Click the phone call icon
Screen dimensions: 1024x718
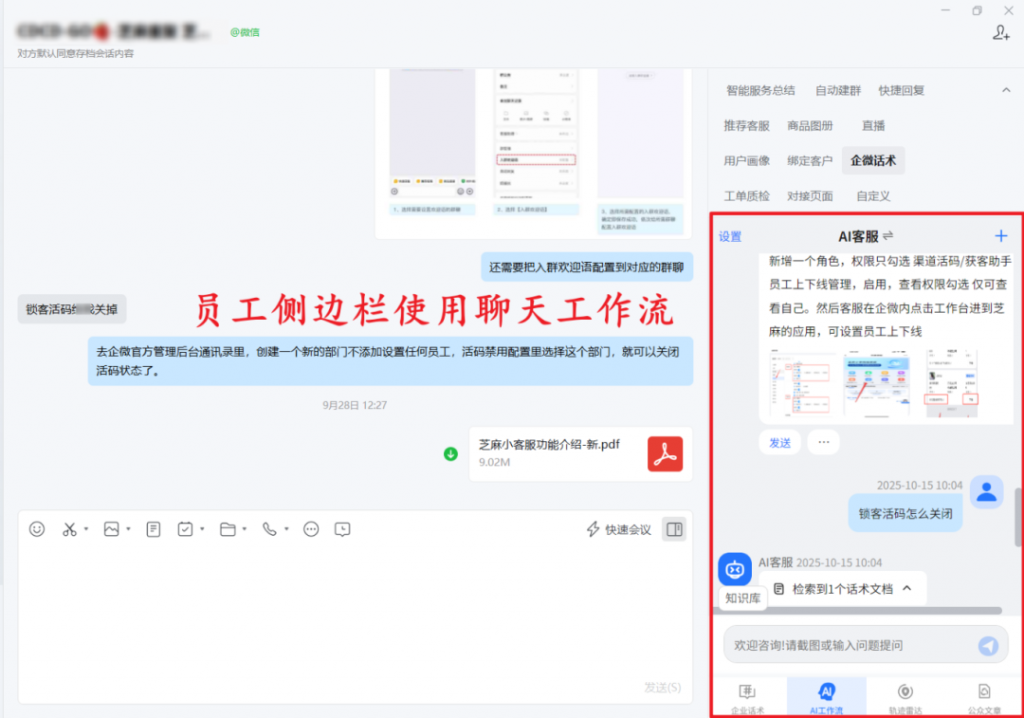pos(269,529)
